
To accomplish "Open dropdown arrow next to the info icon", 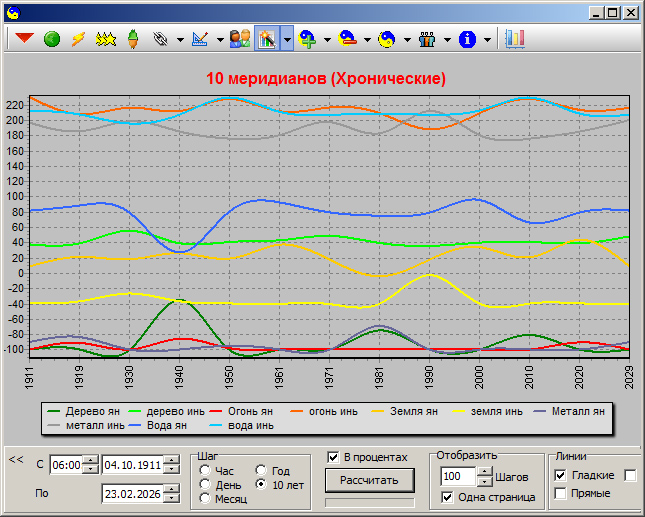I will pyautogui.click(x=487, y=40).
